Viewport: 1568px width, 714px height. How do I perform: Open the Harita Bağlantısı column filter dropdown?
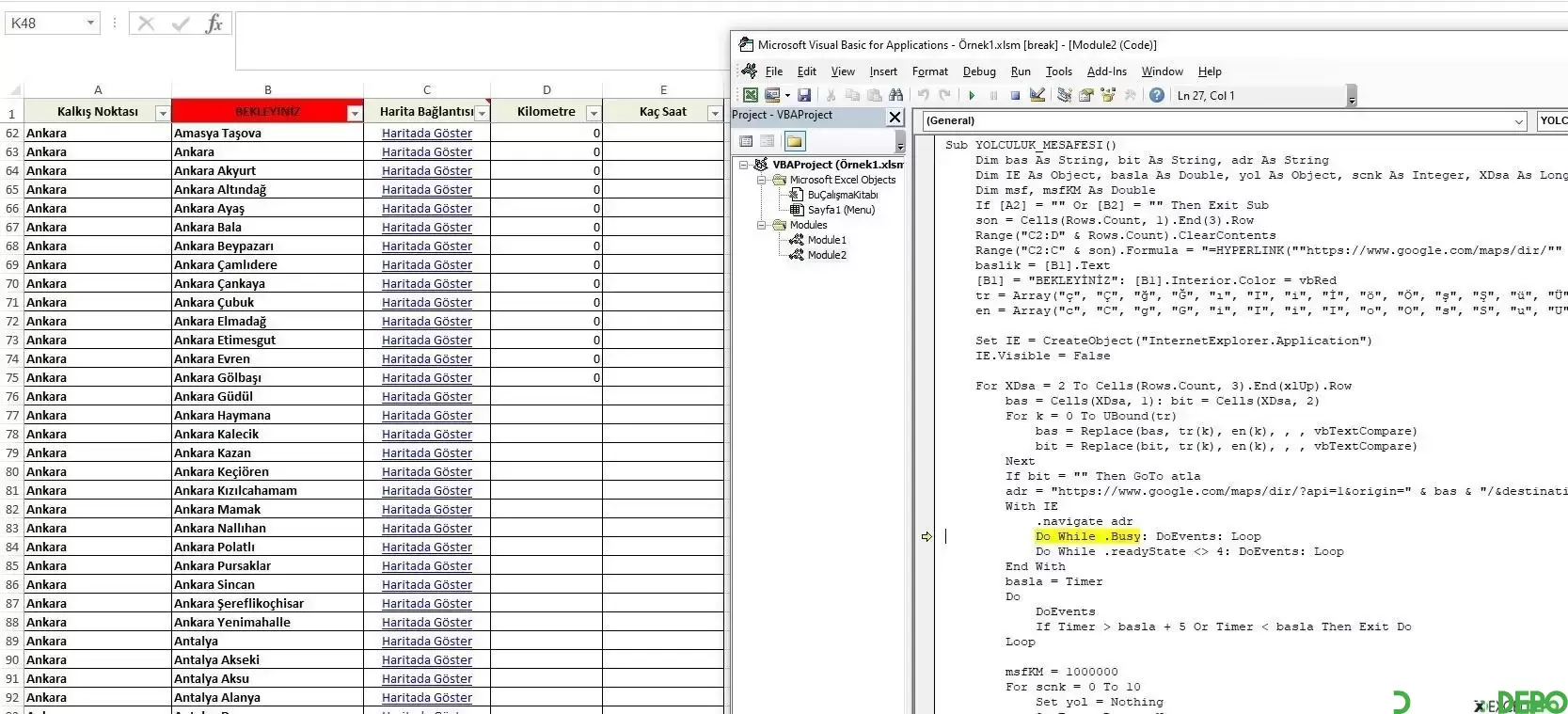482,113
